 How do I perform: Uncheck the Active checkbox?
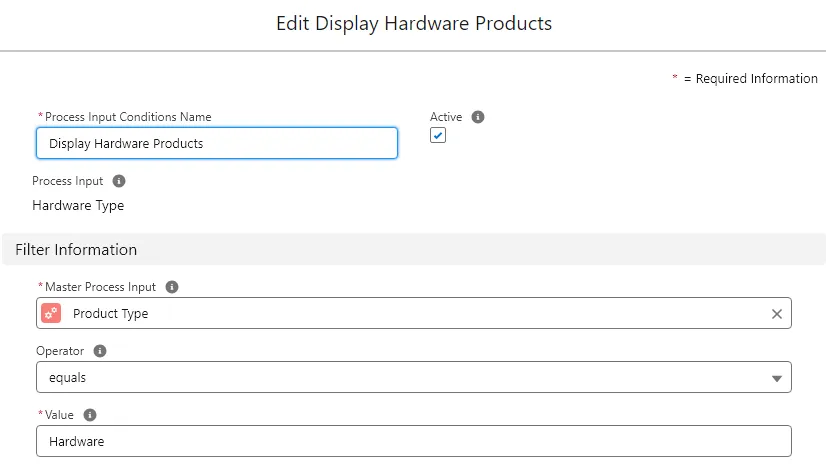(x=438, y=136)
